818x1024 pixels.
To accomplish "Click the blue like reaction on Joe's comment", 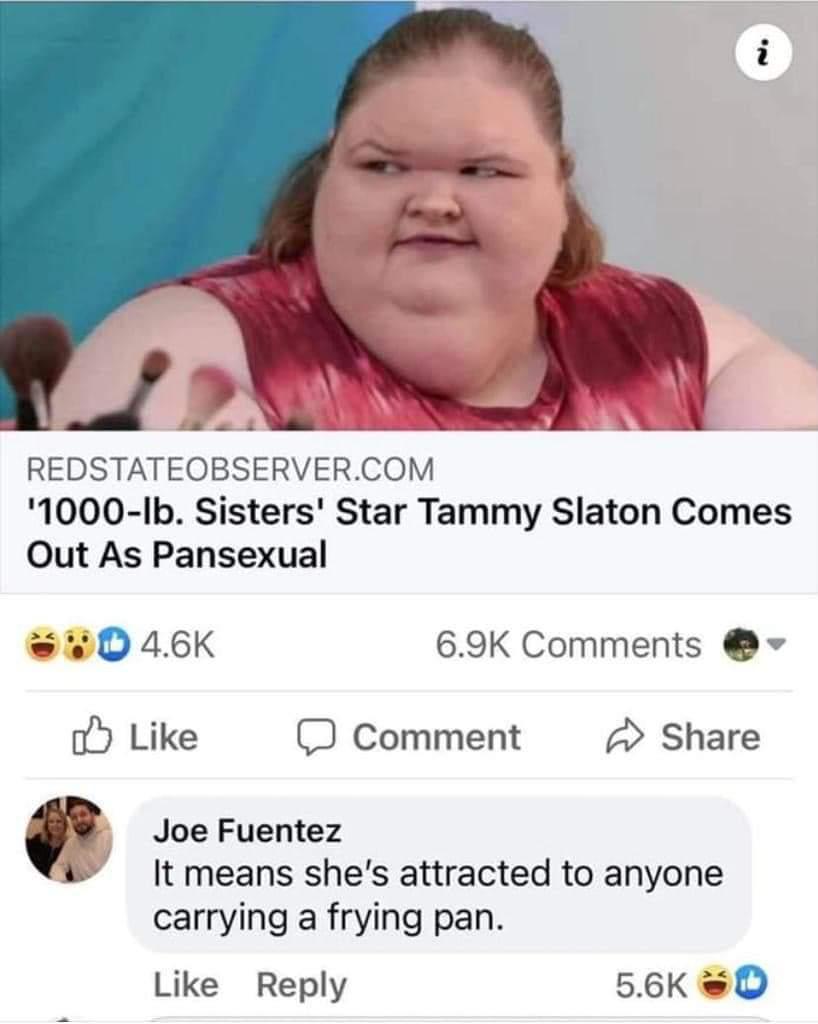I will point(751,984).
